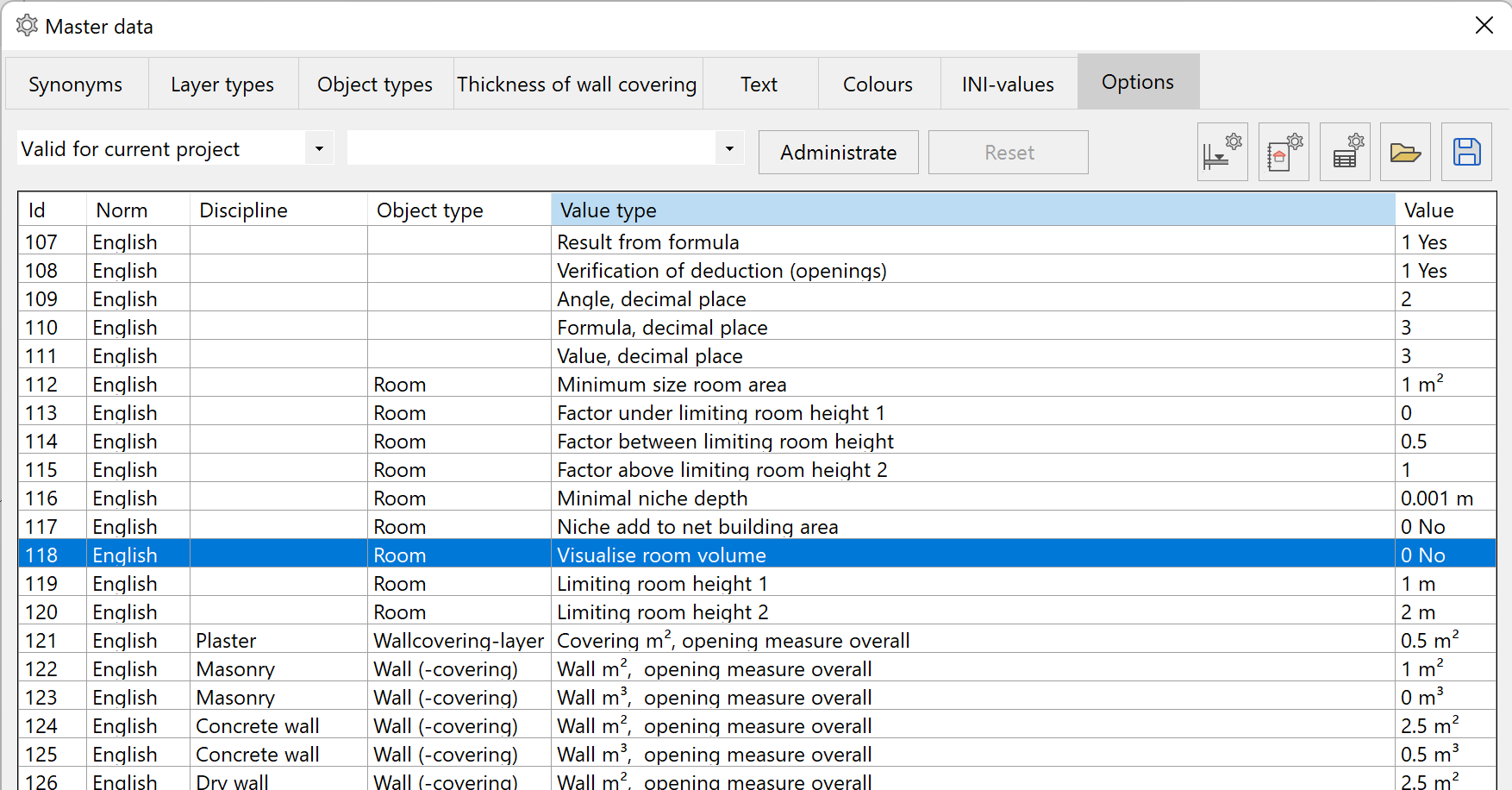Open the Object types tab
Image resolution: width=1512 pixels, height=790 pixels.
tap(375, 84)
